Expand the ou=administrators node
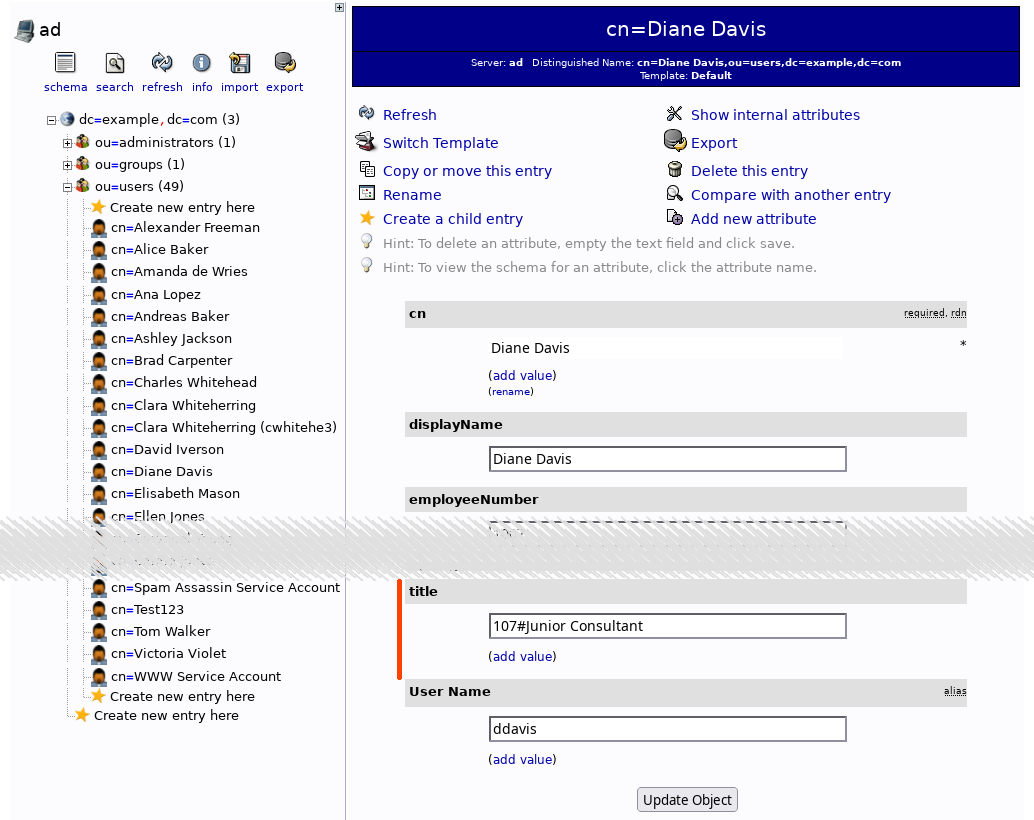The height and width of the screenshot is (820, 1034). [67, 141]
